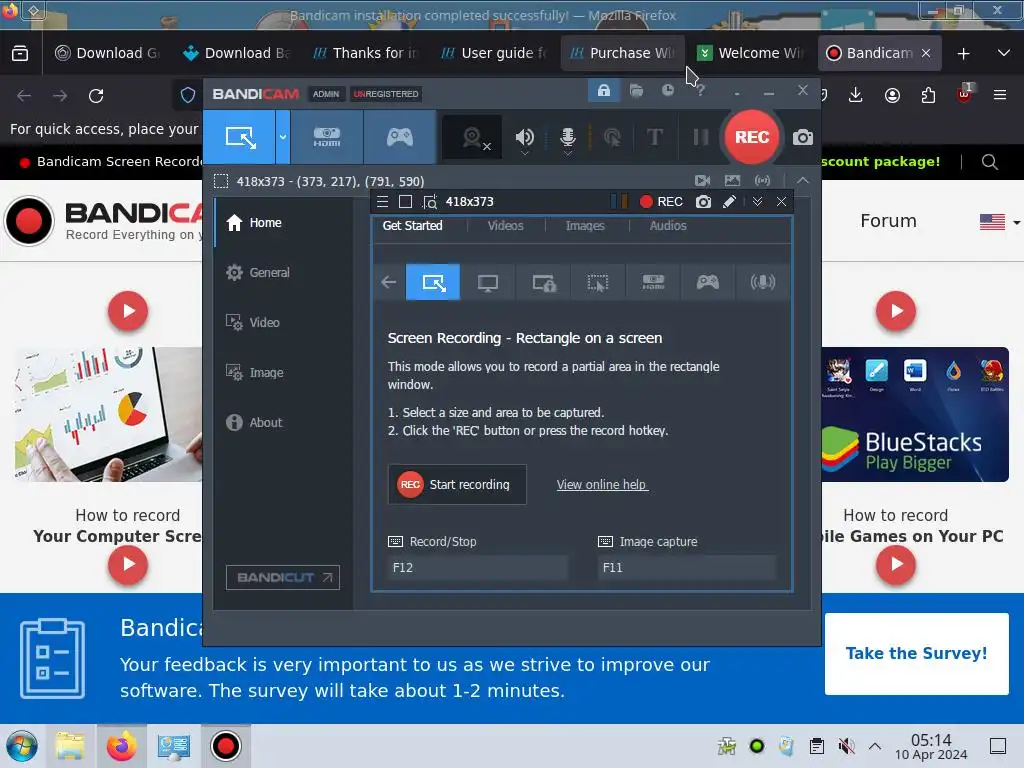Image resolution: width=1024 pixels, height=768 pixels.
Task: Click the small REC button on the rectangle bar
Action: coord(661,201)
